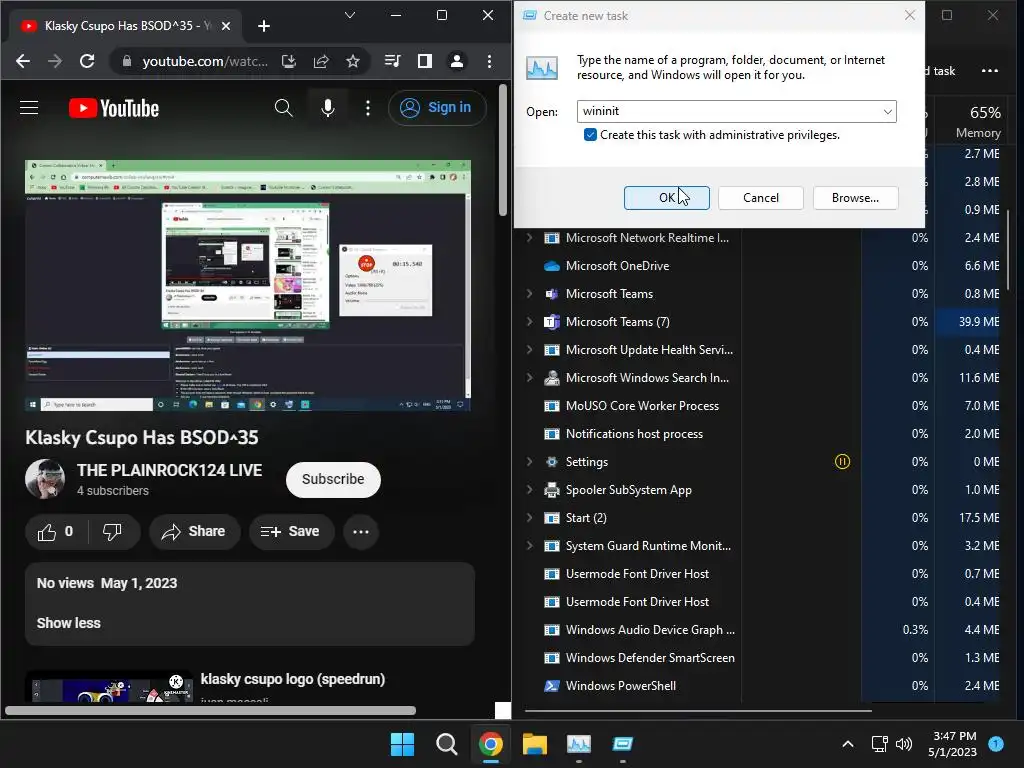Close the Klasky Csupo YouTube tab

pos(226,26)
